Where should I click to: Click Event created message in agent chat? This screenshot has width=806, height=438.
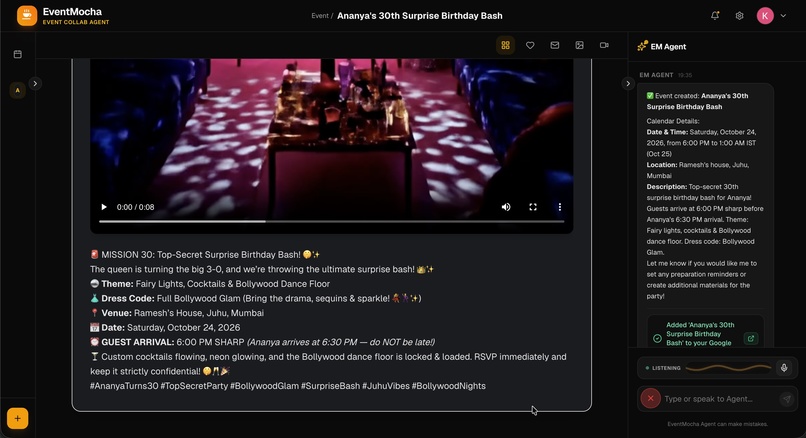698,101
